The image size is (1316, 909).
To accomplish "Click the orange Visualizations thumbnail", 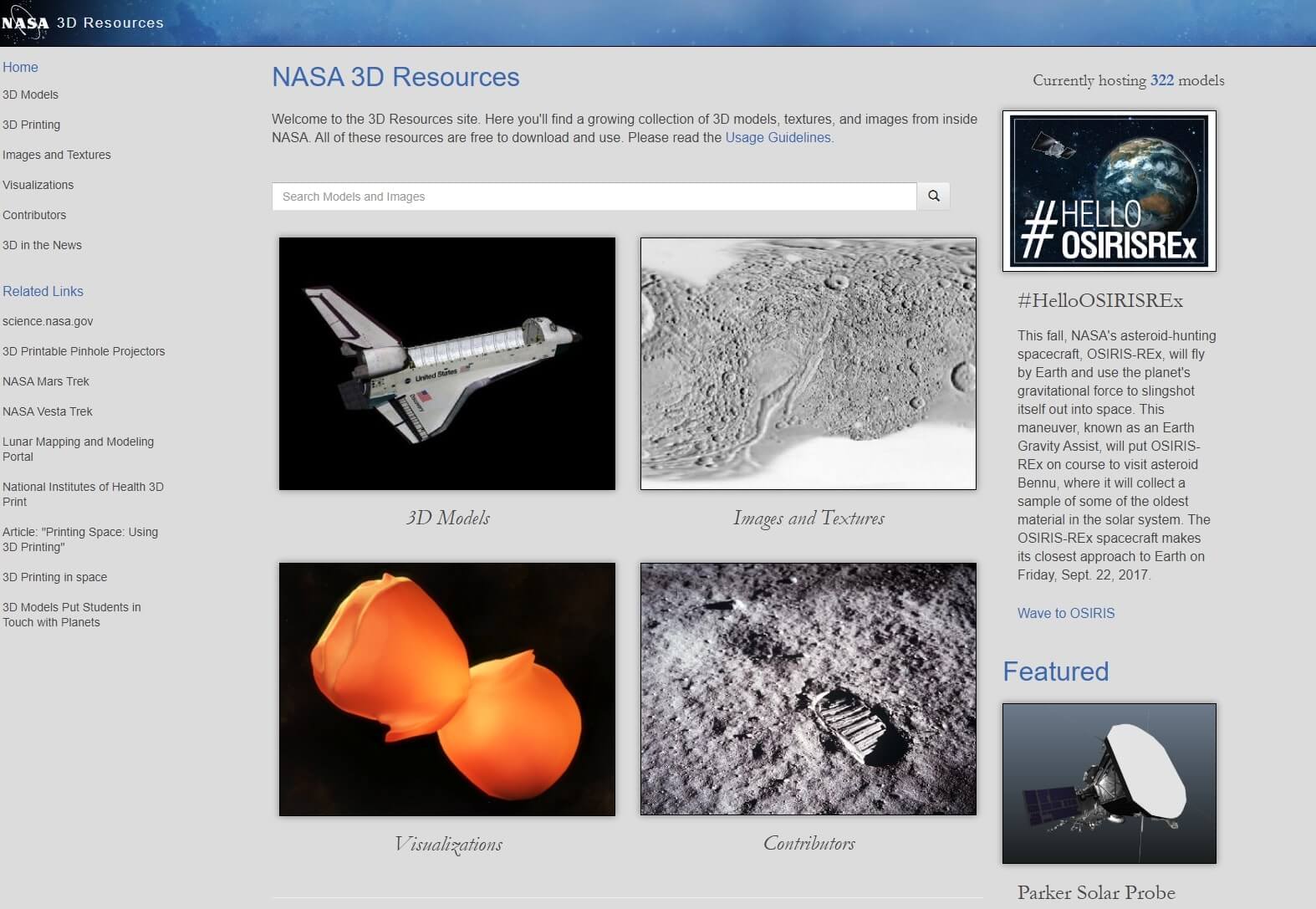I will [447, 689].
